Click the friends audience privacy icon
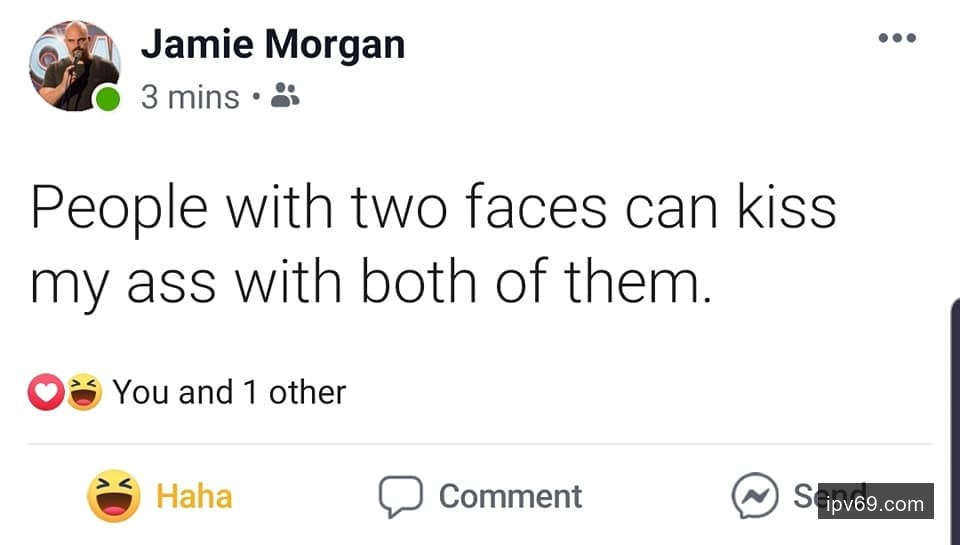960x545 pixels. coord(285,96)
